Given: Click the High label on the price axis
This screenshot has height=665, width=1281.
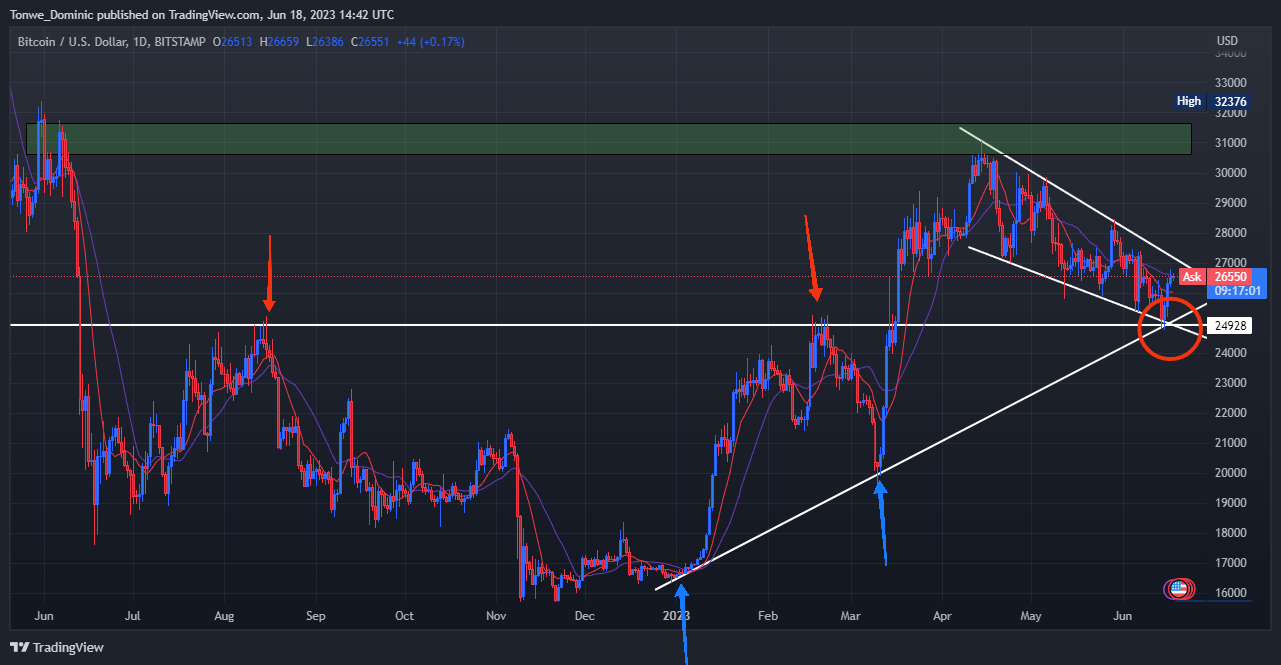Looking at the screenshot, I should (x=1189, y=101).
